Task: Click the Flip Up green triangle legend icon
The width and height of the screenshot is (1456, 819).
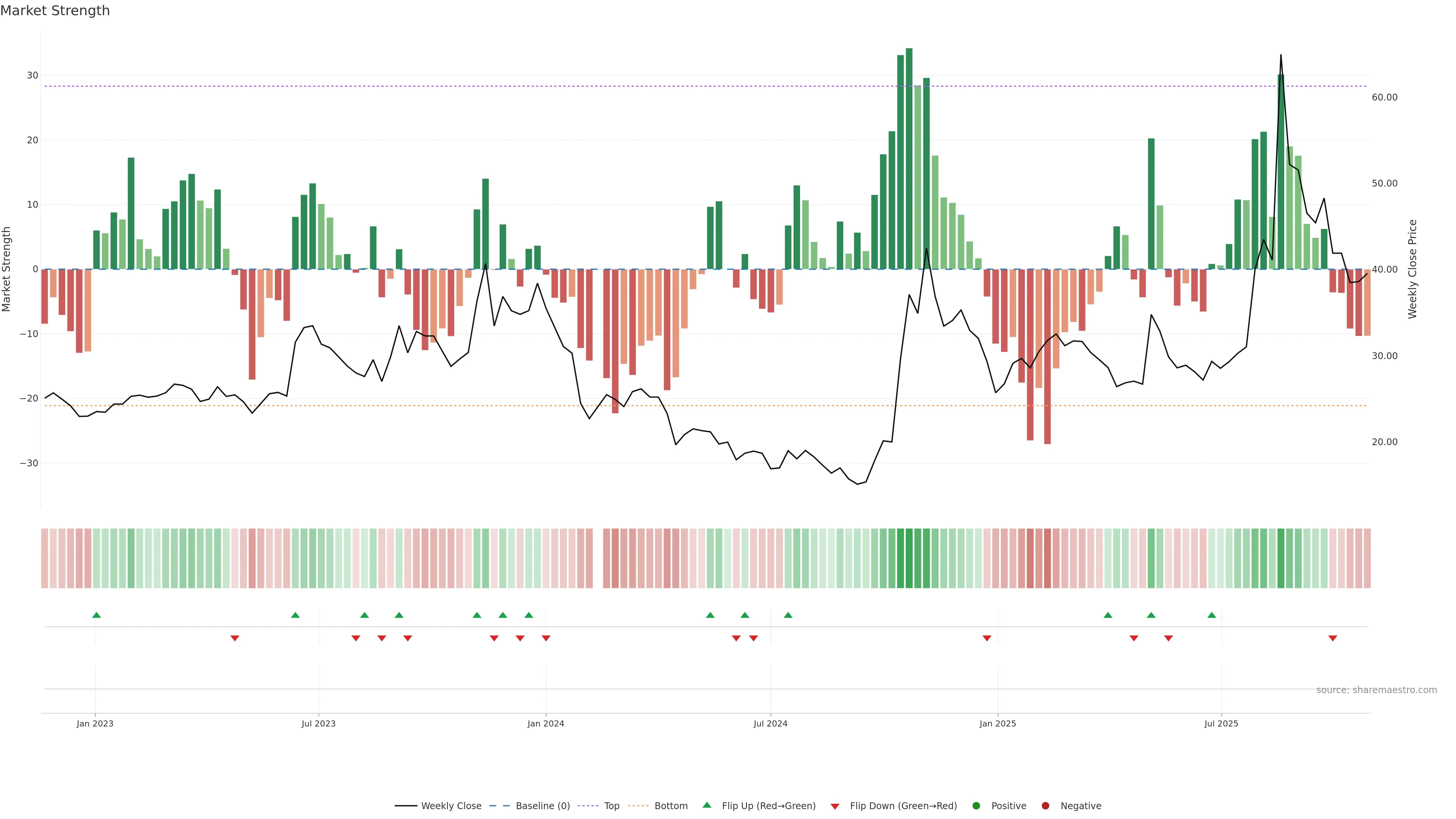Action: coord(706,805)
